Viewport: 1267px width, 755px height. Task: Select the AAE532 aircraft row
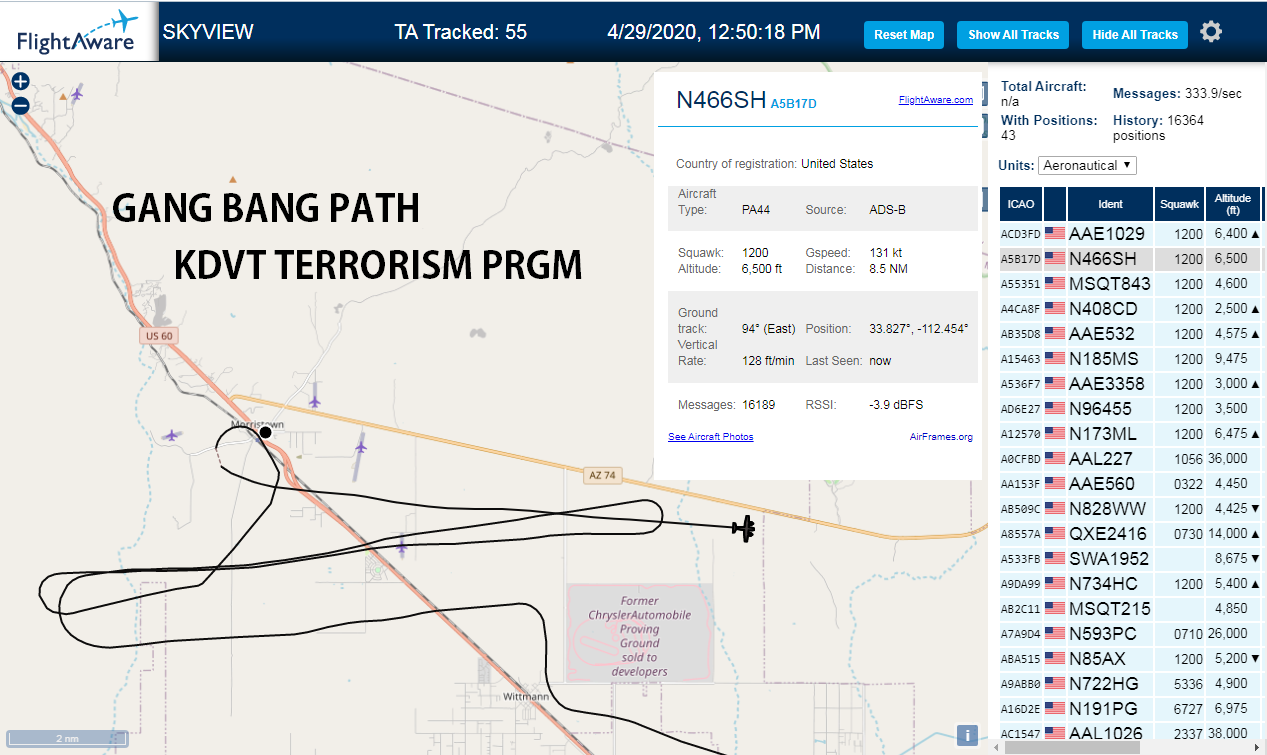point(1129,333)
